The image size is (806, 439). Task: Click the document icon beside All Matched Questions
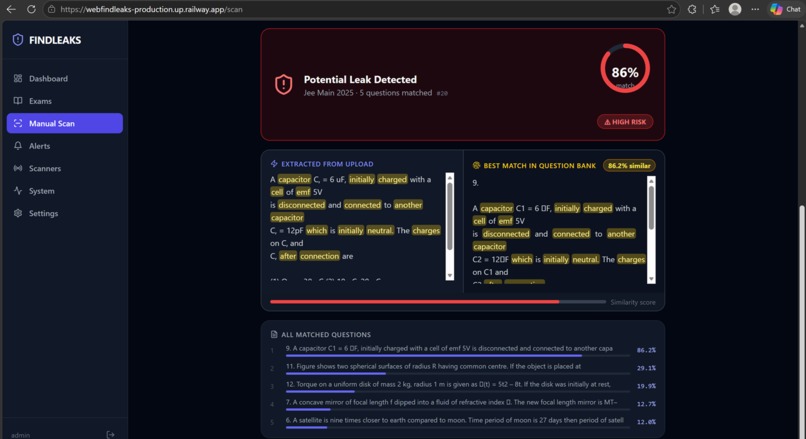click(x=274, y=335)
